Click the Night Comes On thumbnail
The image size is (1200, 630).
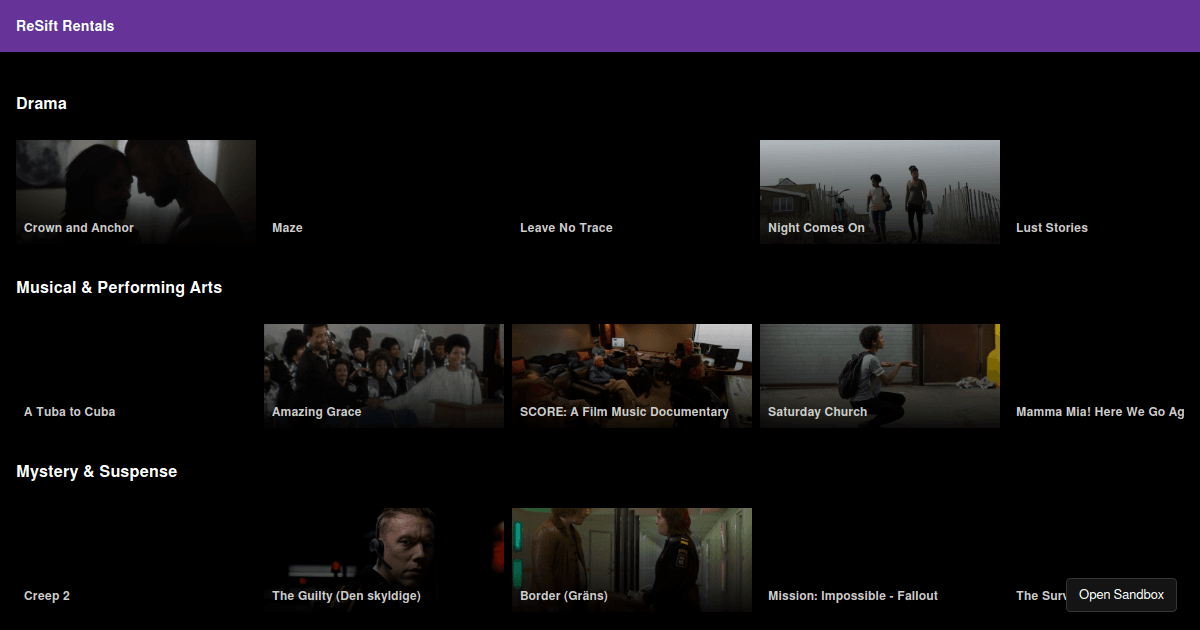[880, 192]
